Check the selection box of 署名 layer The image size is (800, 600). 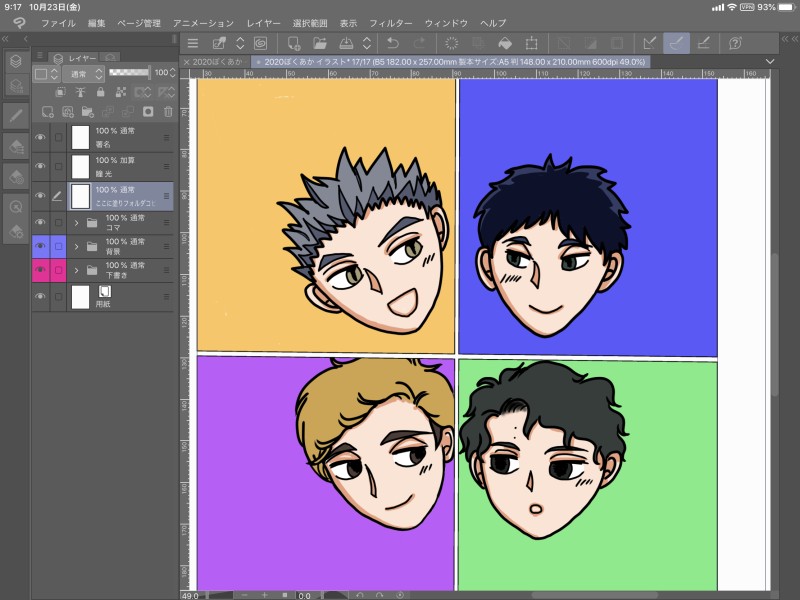pos(59,137)
